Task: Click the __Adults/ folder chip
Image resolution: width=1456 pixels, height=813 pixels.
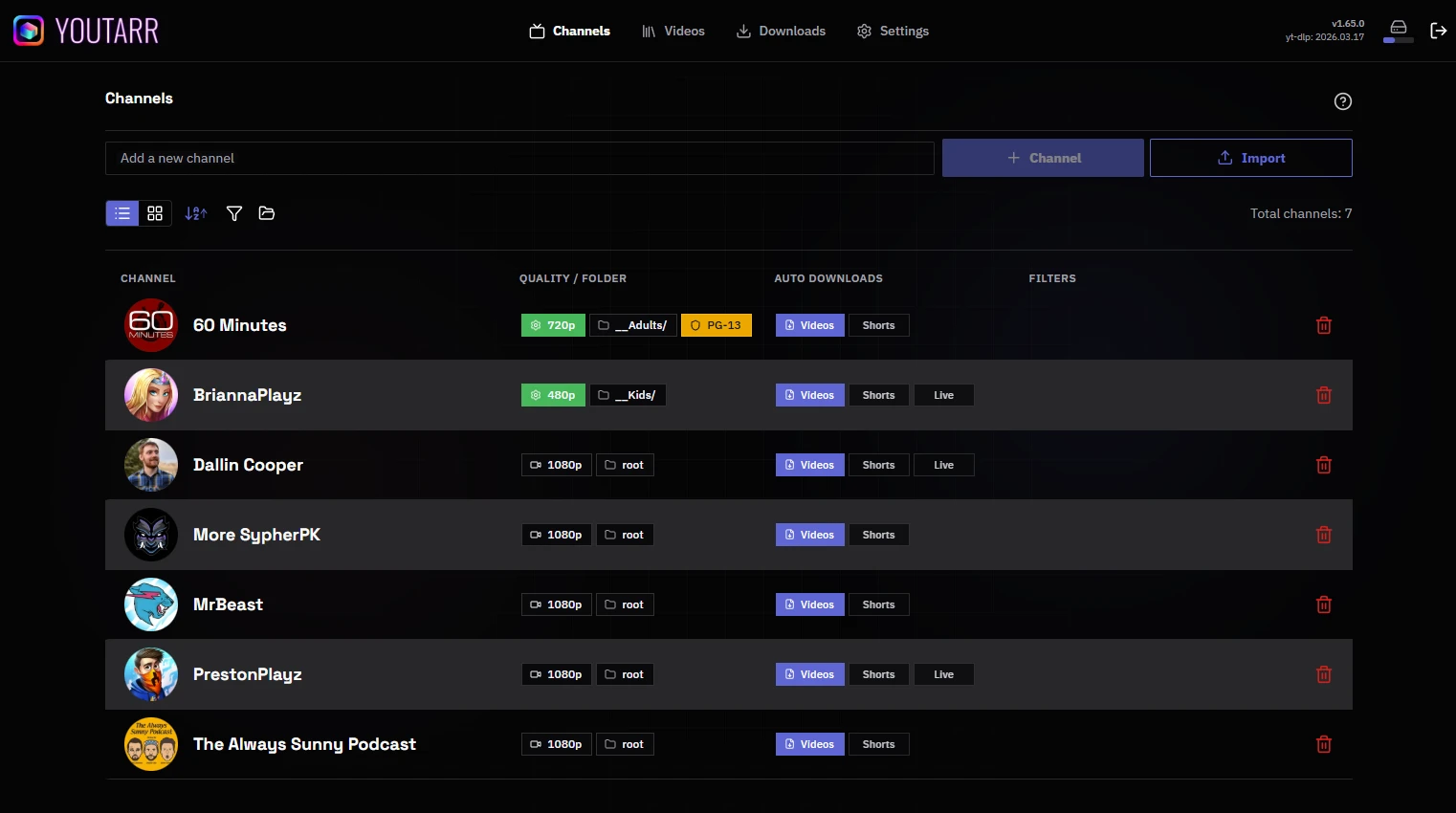Action: pyautogui.click(x=633, y=325)
